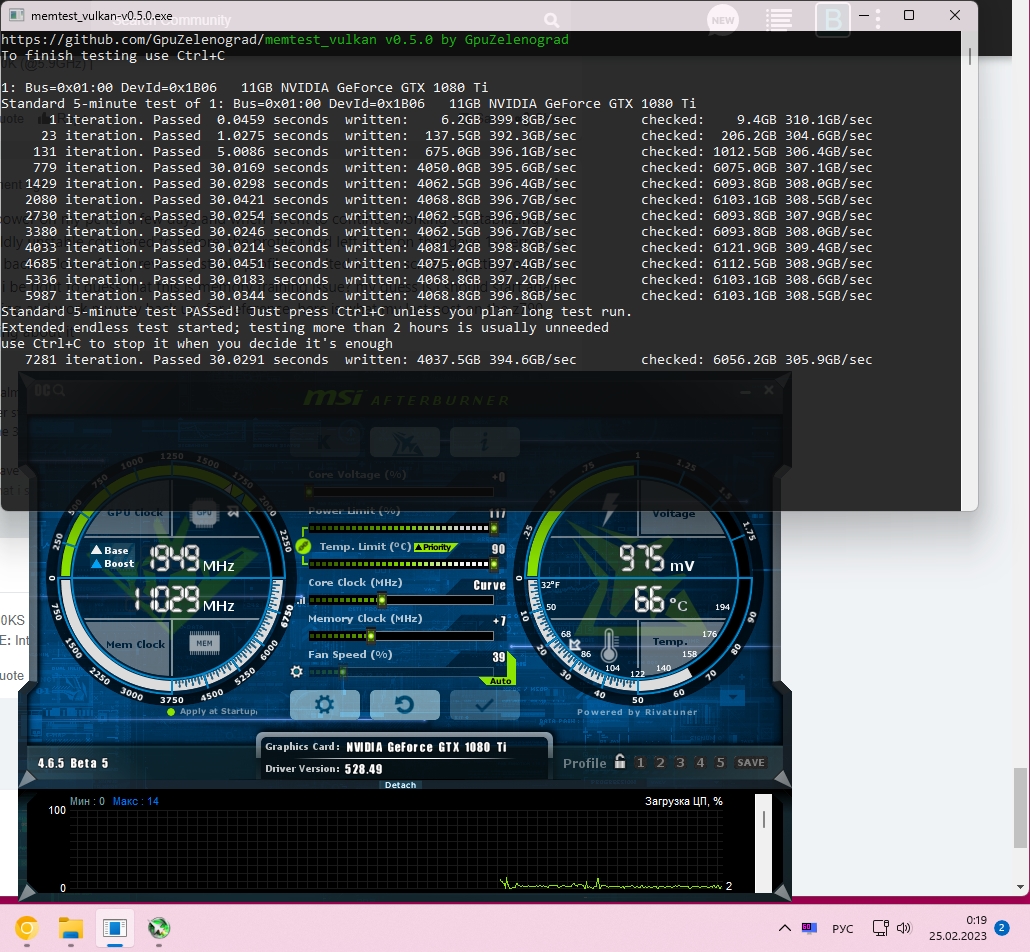The width and height of the screenshot is (1030, 952).
Task: Click the browser page scrollbar thumb behind windows
Action: point(1020,807)
